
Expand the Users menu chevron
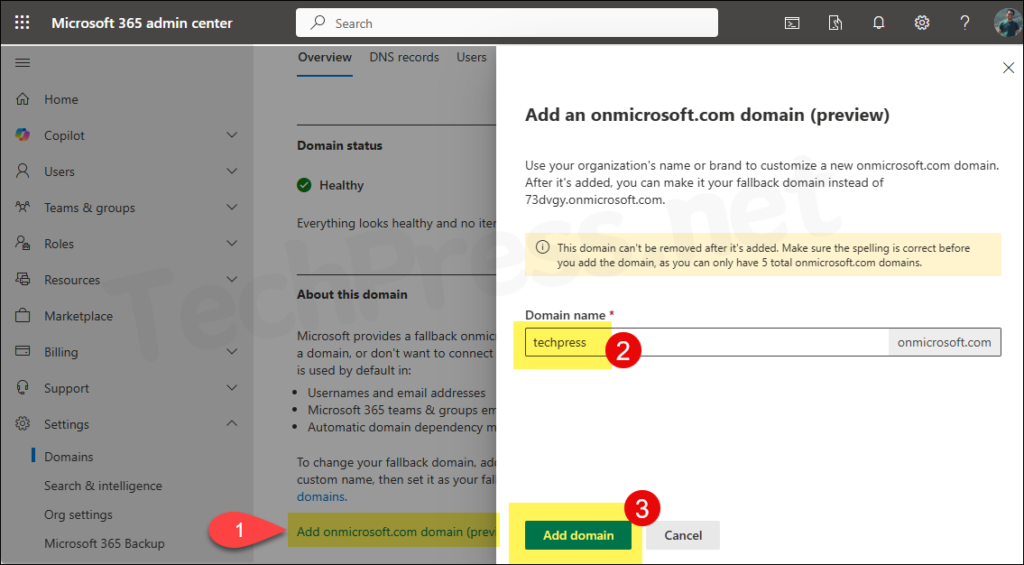click(x=232, y=171)
